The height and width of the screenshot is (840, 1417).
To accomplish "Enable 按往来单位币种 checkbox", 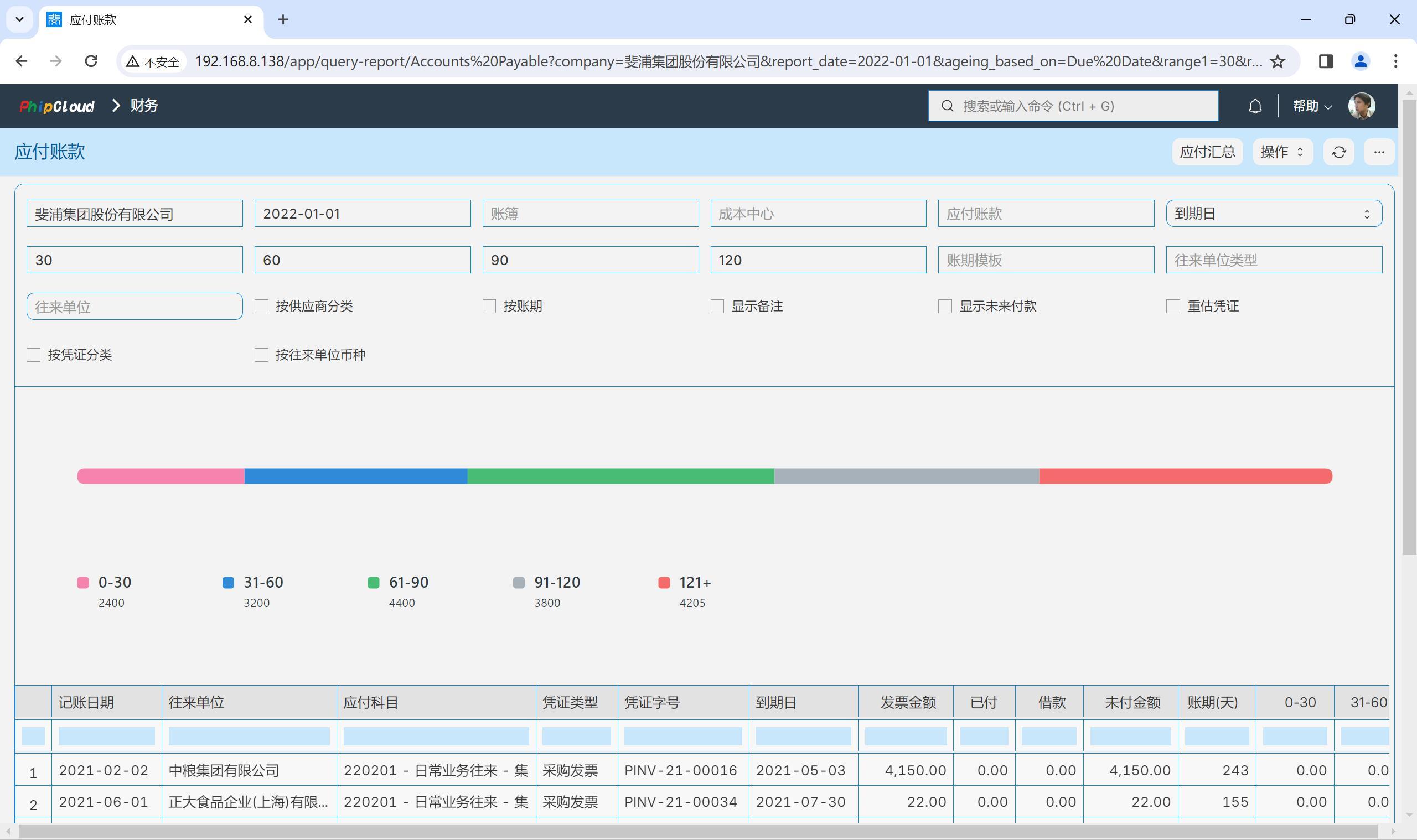I will click(x=262, y=355).
